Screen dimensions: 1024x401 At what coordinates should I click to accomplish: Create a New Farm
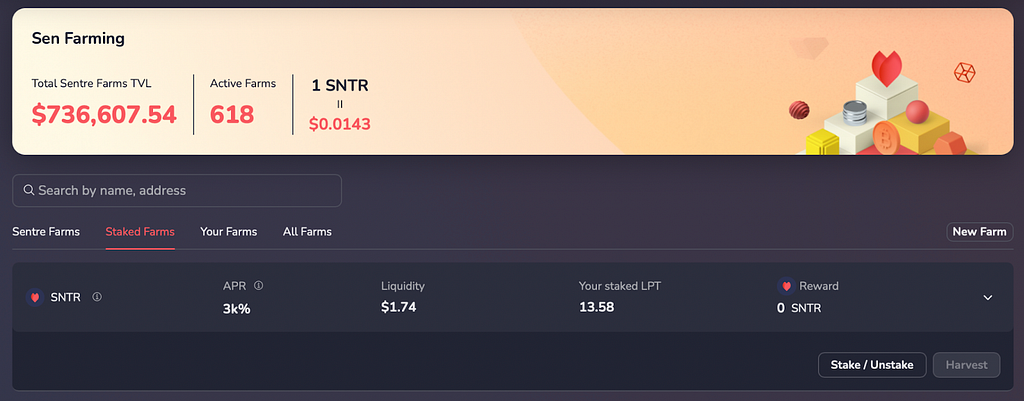coord(980,232)
